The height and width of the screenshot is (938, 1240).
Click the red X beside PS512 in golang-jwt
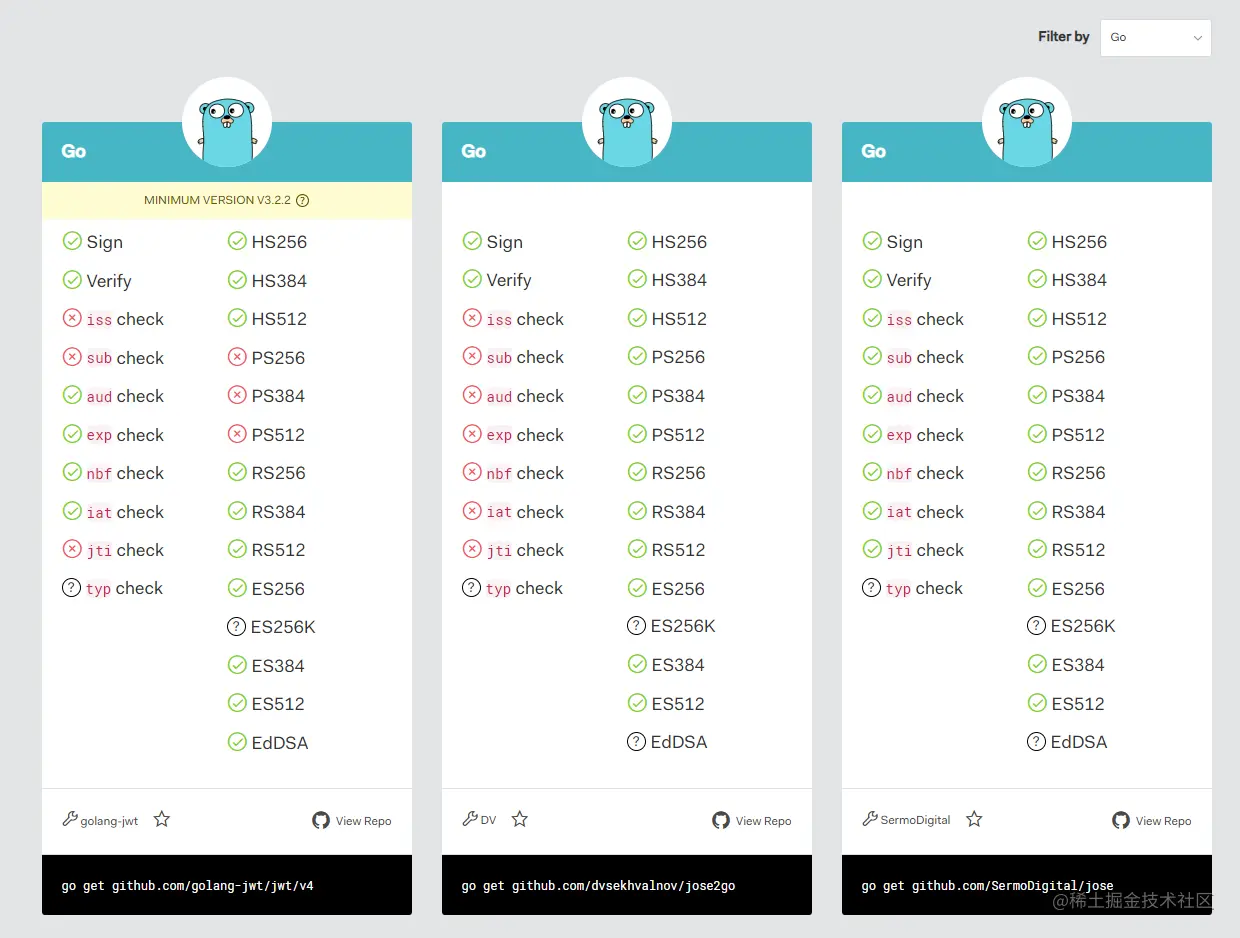pyautogui.click(x=237, y=434)
